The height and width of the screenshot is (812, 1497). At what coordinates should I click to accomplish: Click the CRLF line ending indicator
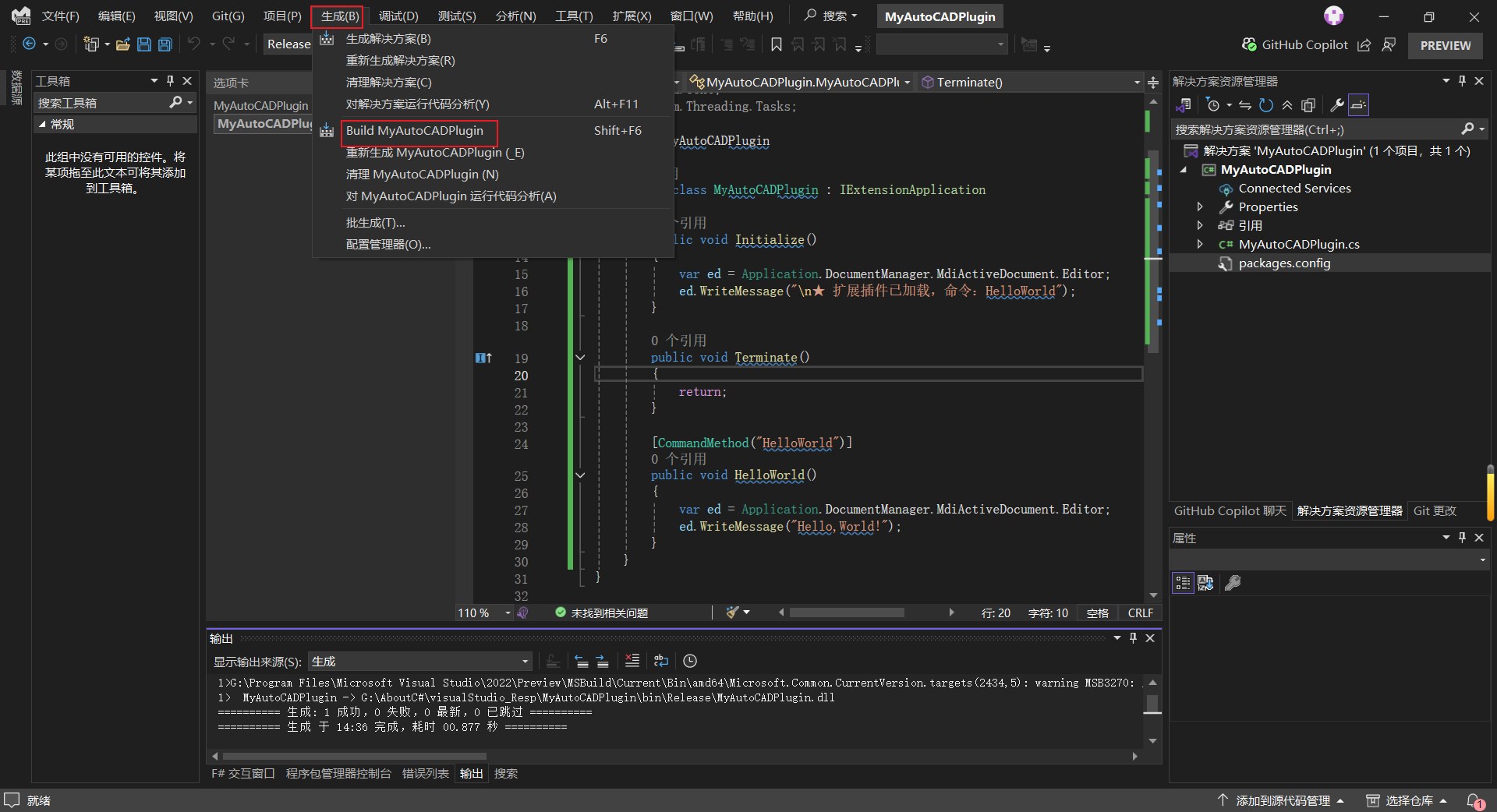click(x=1140, y=613)
